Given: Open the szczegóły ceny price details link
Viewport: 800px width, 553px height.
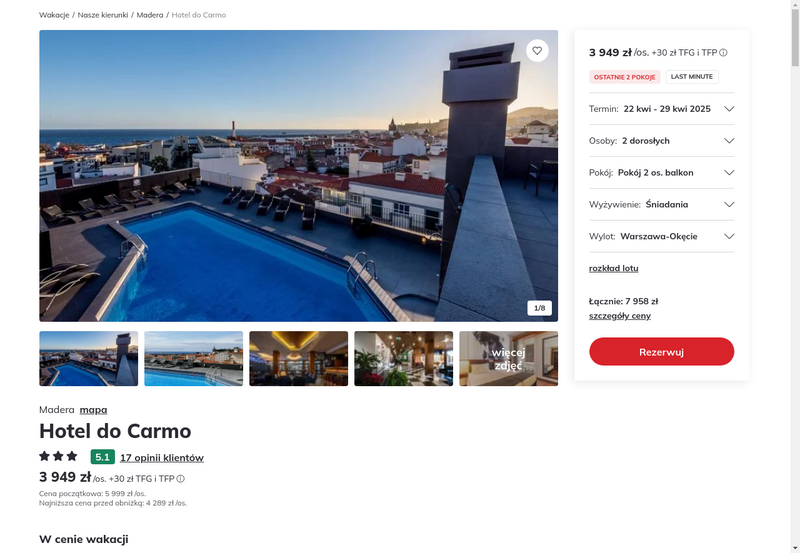Looking at the screenshot, I should pyautogui.click(x=619, y=316).
